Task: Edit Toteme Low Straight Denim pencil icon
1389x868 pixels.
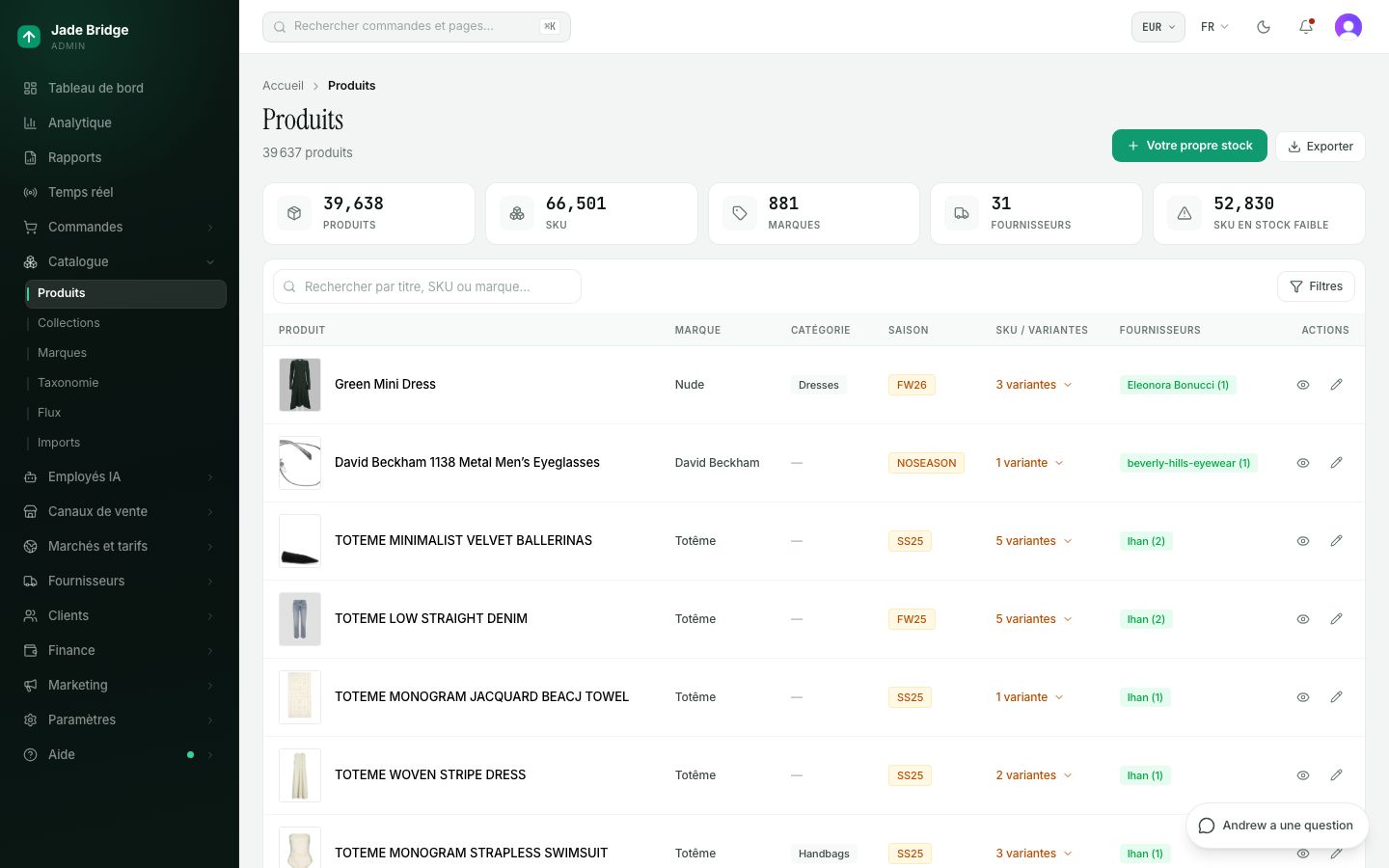Action: tap(1336, 619)
